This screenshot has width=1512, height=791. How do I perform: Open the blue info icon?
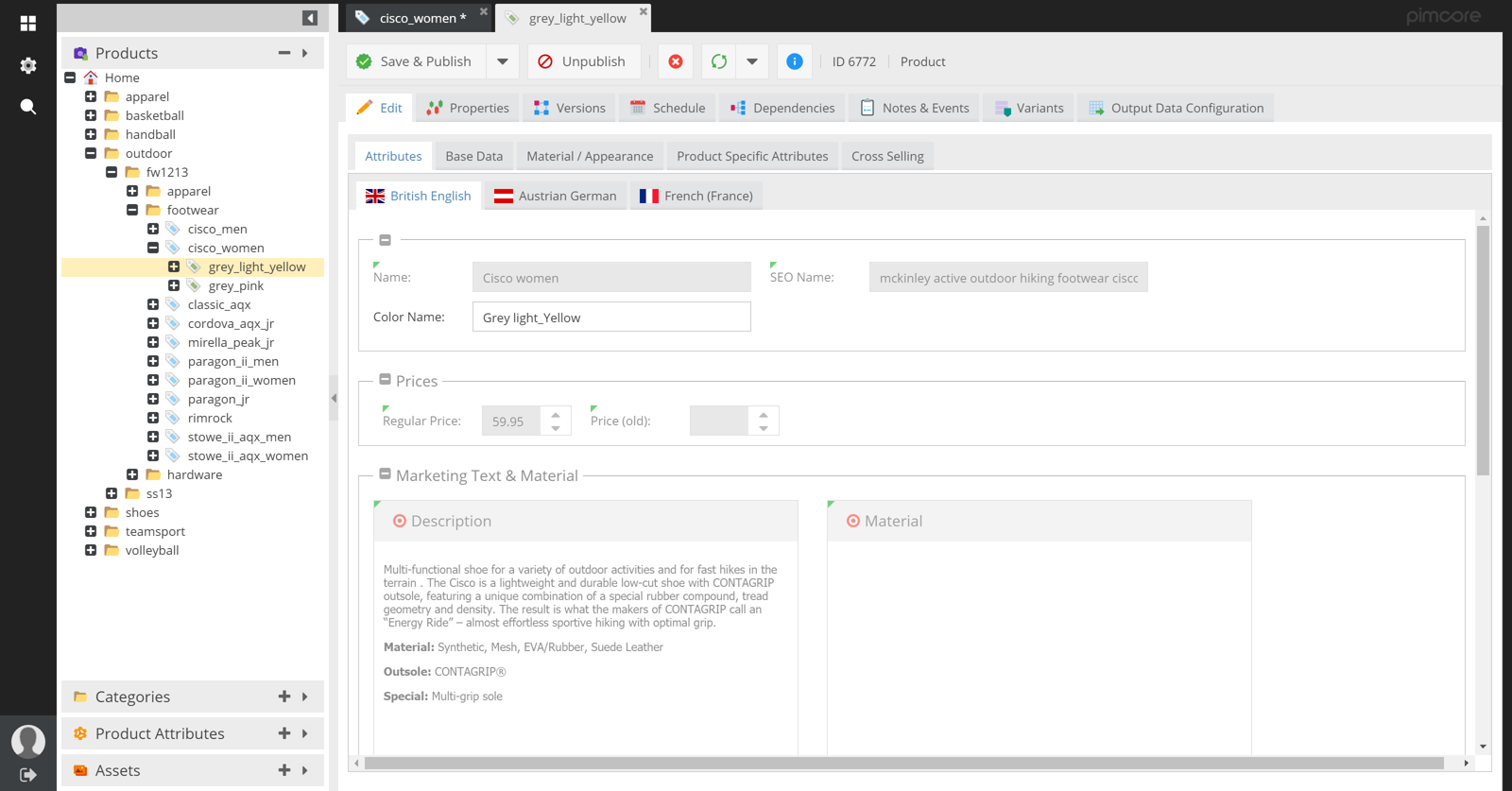795,61
